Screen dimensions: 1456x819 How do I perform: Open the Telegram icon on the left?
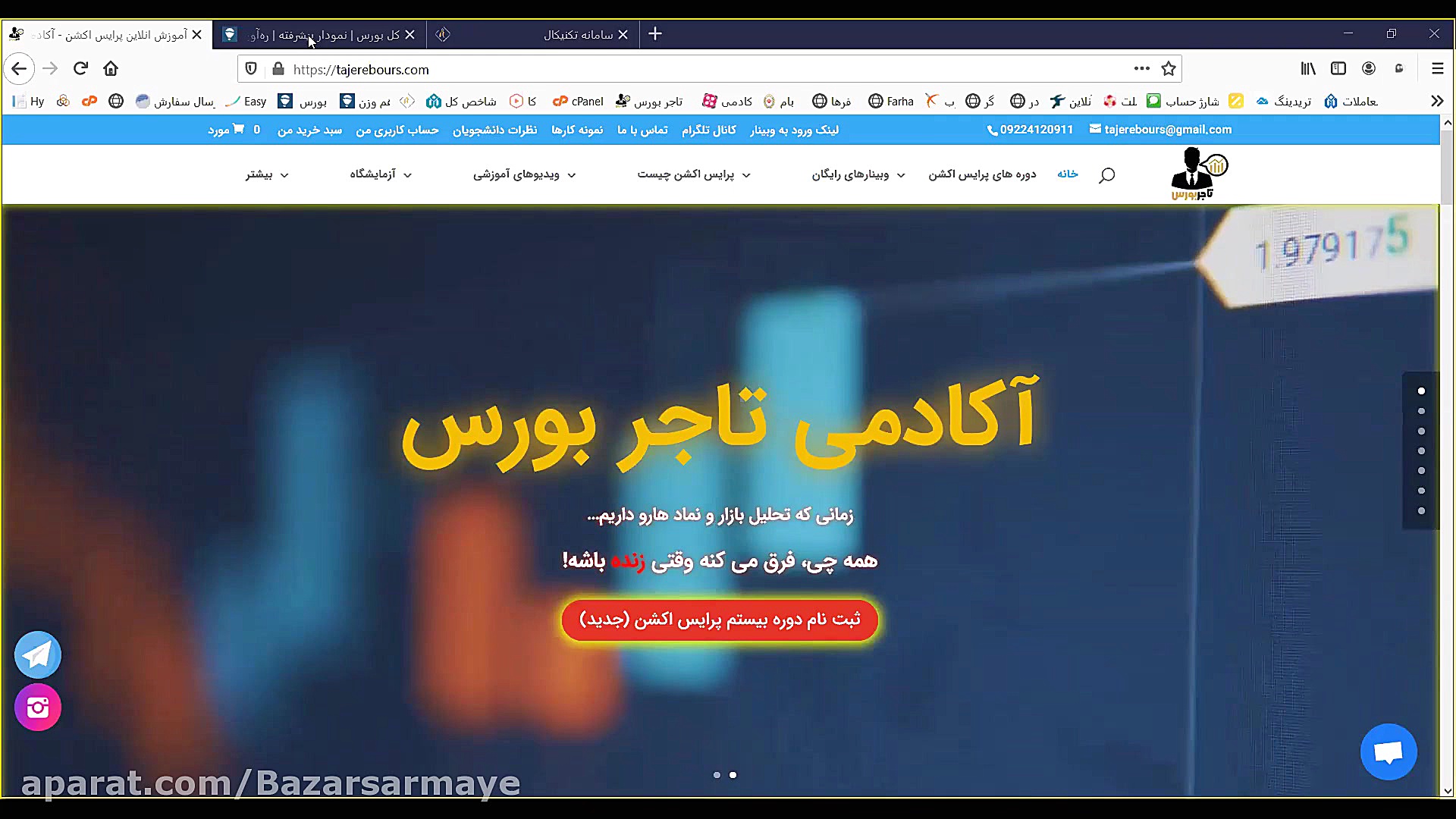[x=37, y=654]
